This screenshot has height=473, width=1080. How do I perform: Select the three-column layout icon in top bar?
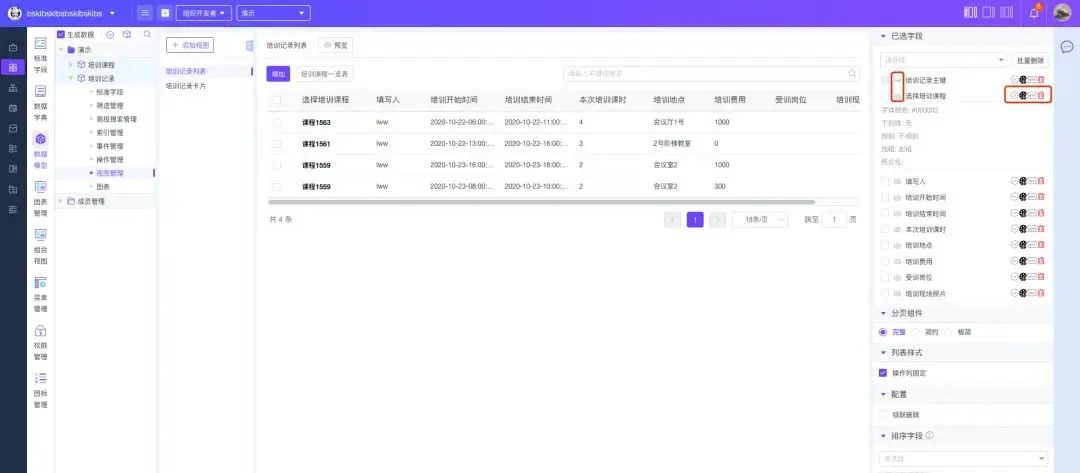pos(970,12)
